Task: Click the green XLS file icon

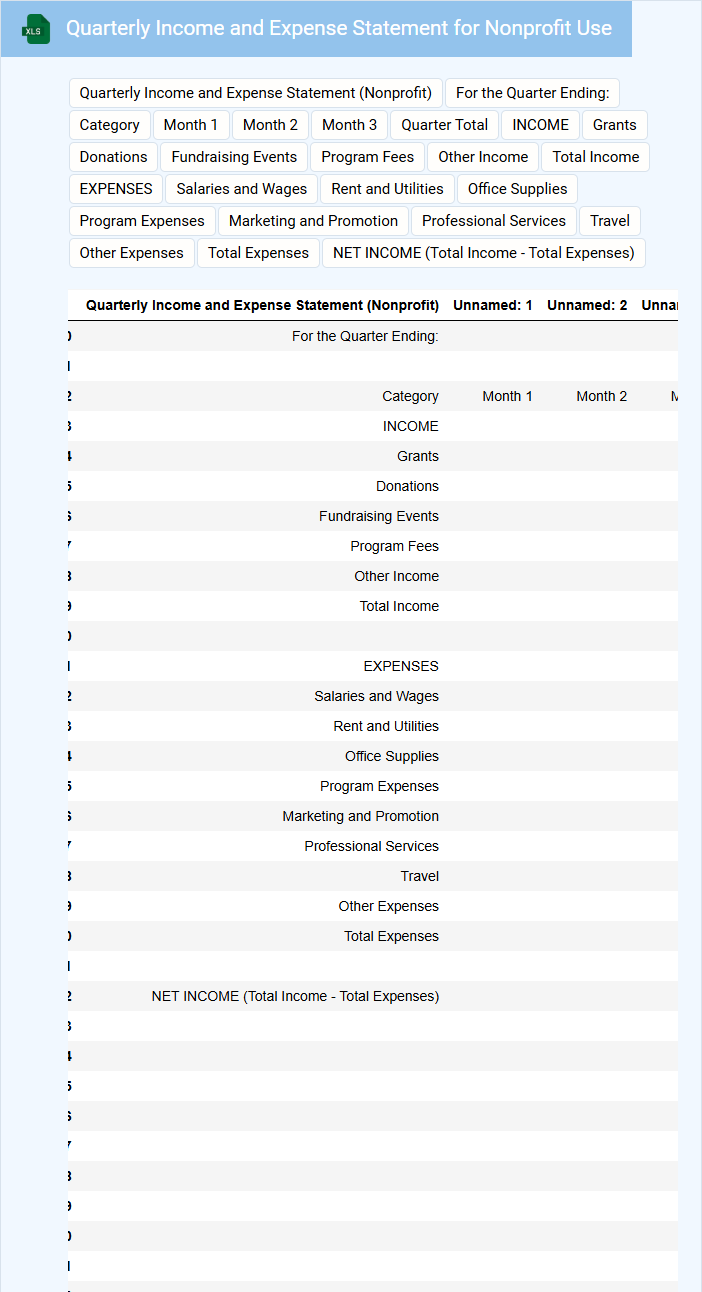Action: coord(37,30)
